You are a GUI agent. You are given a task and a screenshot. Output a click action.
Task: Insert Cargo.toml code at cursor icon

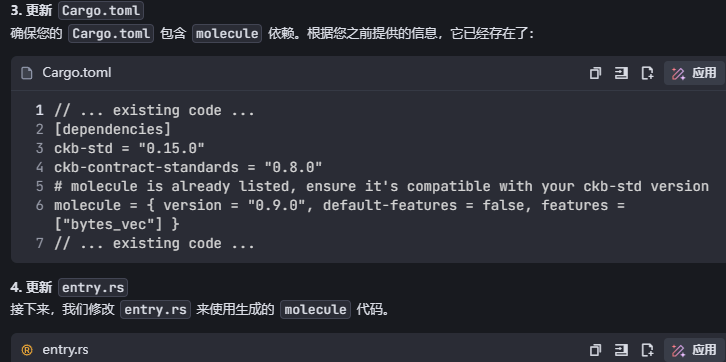tap(621, 73)
